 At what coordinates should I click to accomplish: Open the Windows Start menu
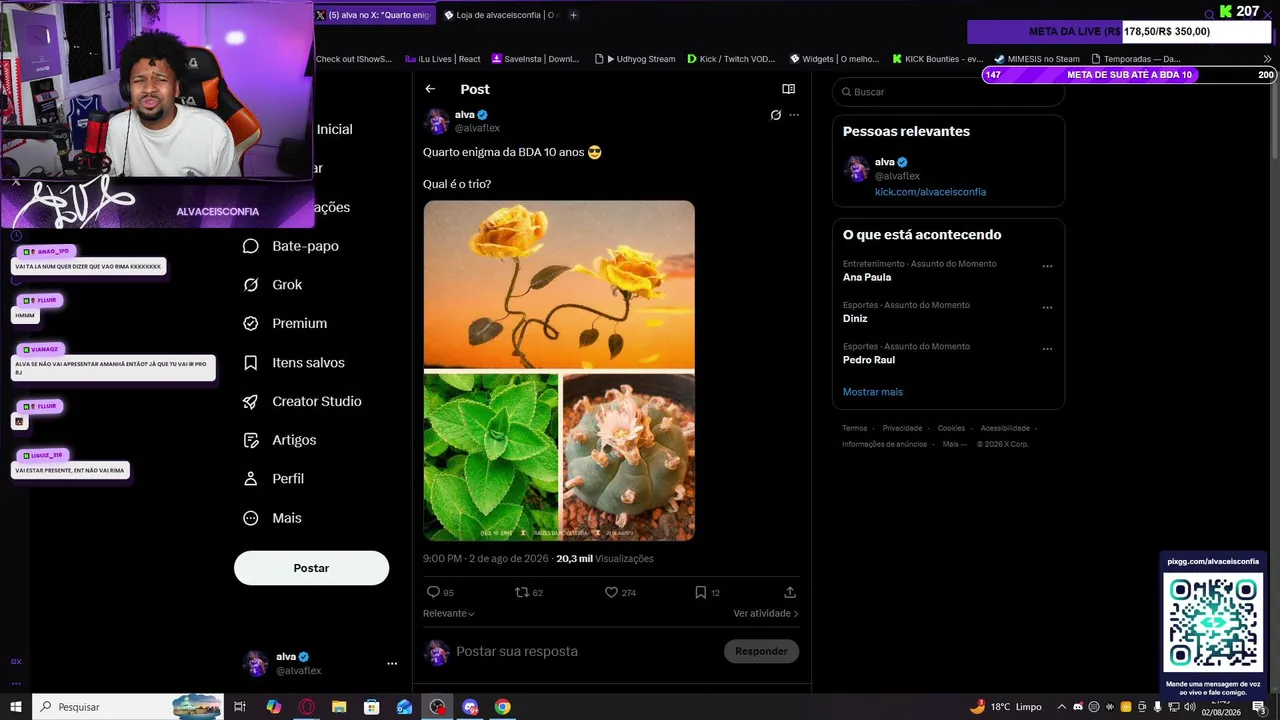(16, 707)
